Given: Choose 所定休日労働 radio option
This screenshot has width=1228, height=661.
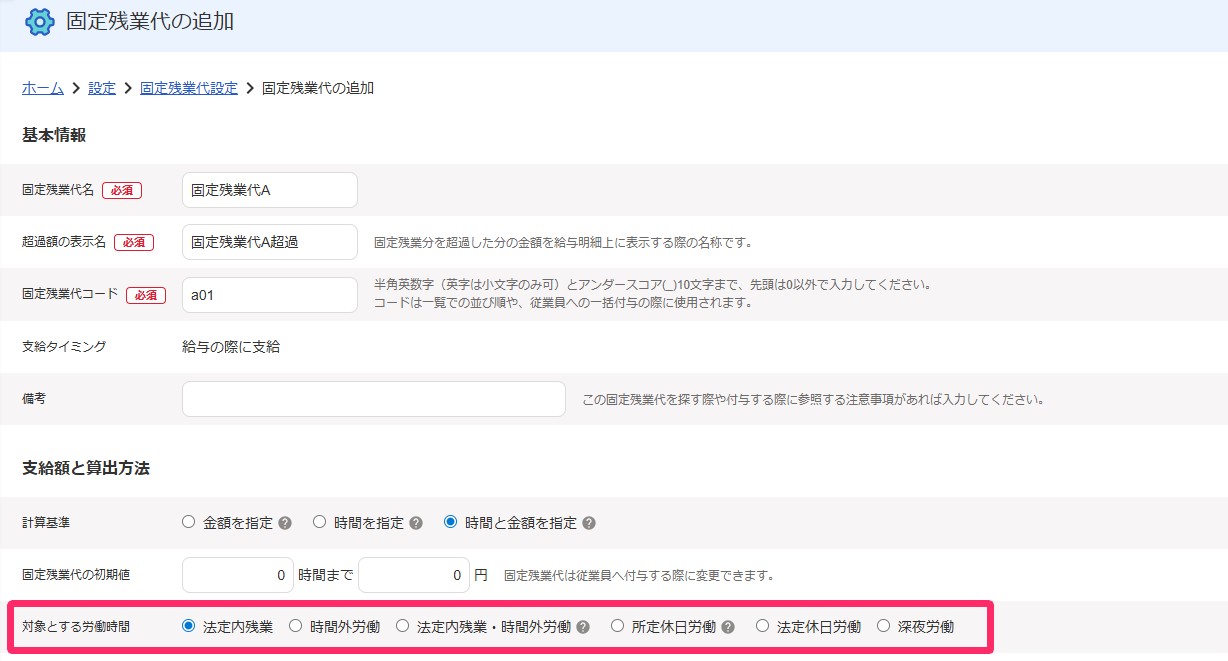Looking at the screenshot, I should point(617,627).
